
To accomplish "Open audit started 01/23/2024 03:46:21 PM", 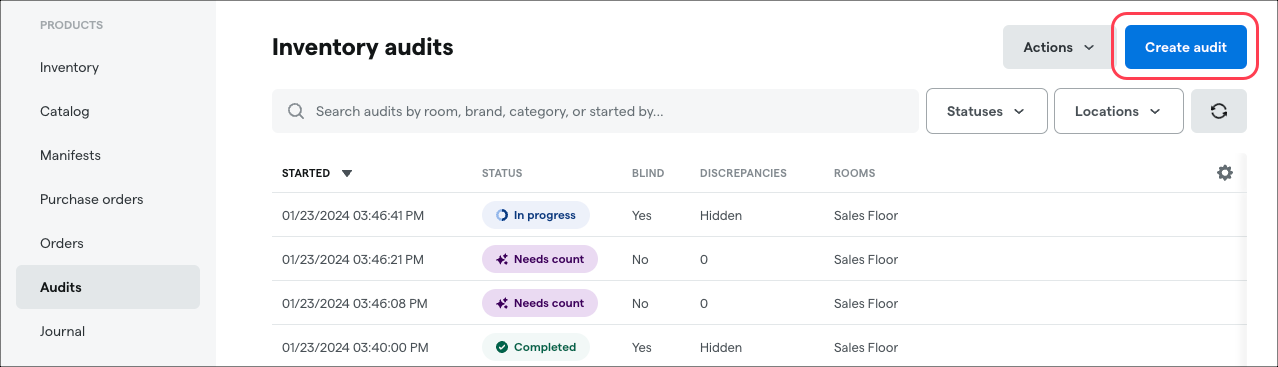I will coord(352,259).
